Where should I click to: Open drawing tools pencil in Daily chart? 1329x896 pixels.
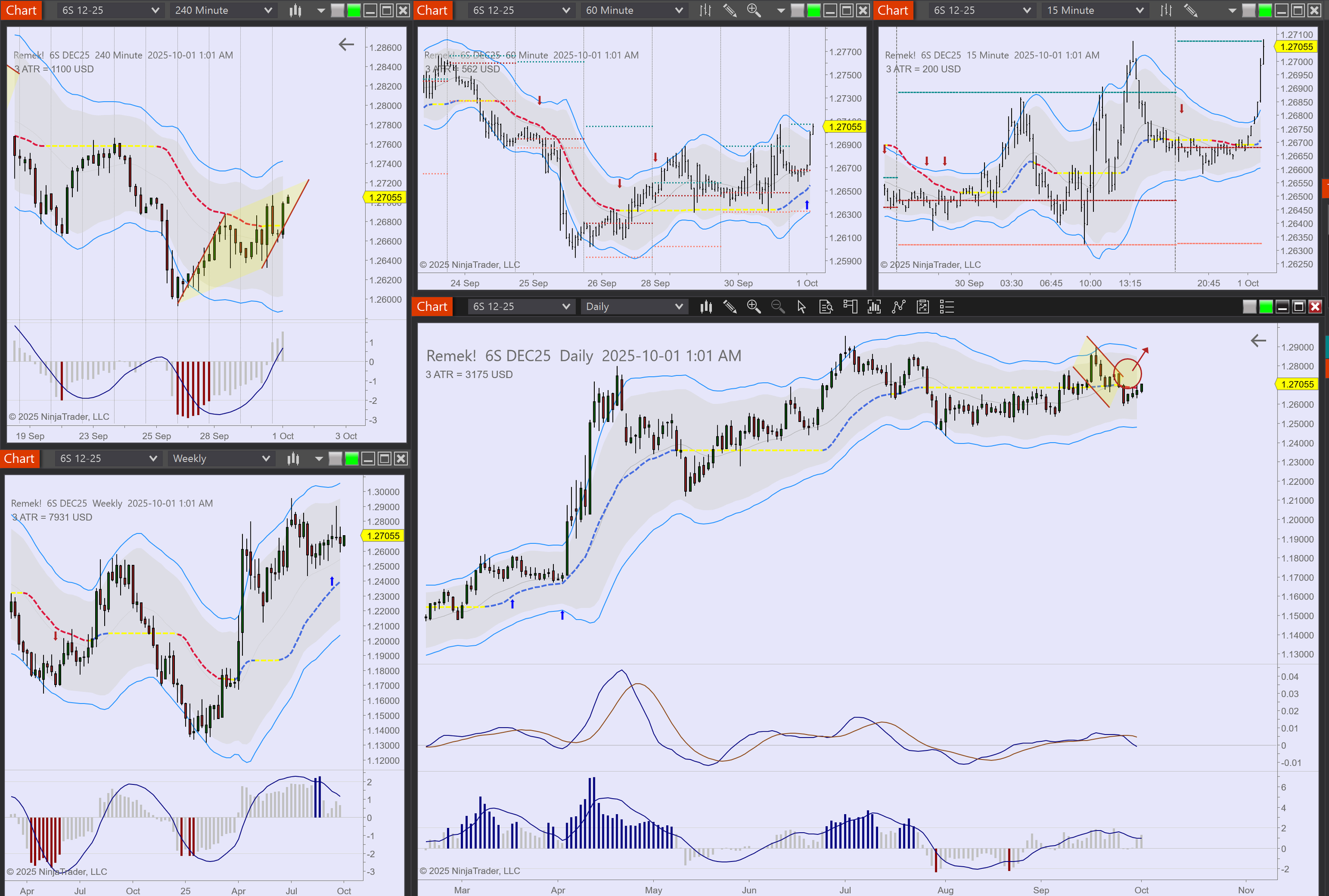[730, 307]
